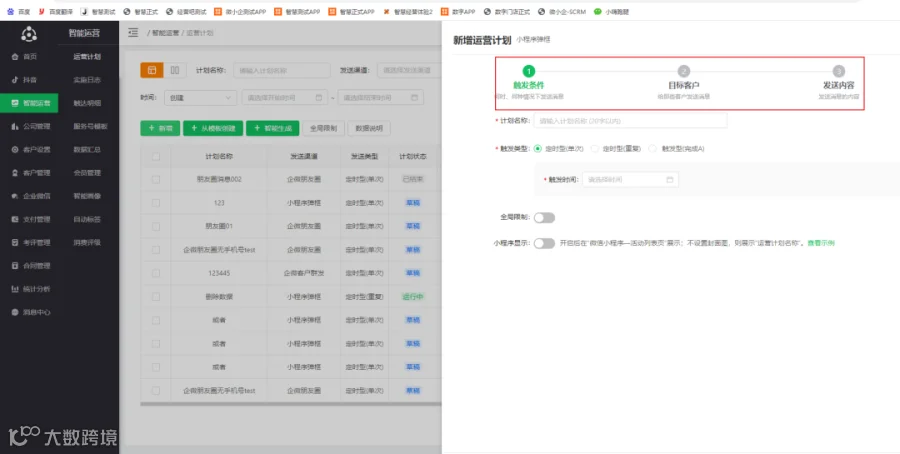Open 自动标签 in the sub-menu
The image size is (900, 454).
click(x=87, y=219)
